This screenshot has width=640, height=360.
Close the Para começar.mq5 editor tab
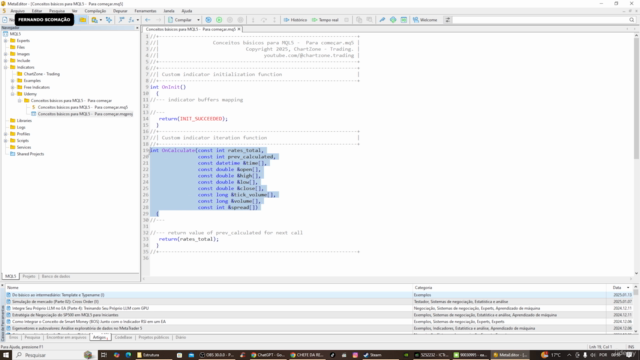pos(239,29)
